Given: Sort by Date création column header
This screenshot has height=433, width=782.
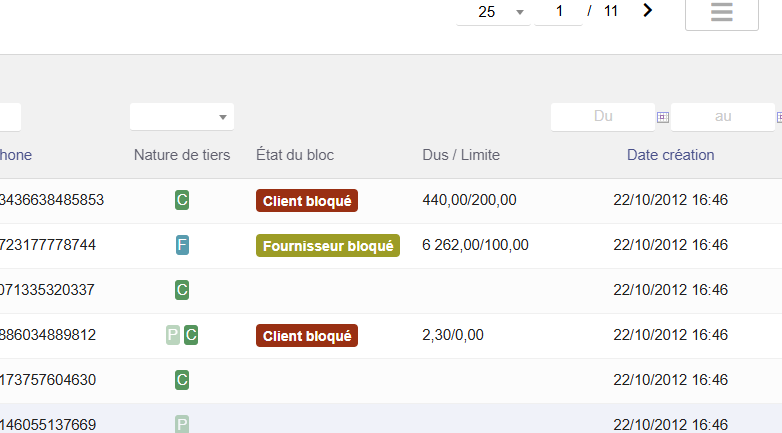Looking at the screenshot, I should 670,155.
